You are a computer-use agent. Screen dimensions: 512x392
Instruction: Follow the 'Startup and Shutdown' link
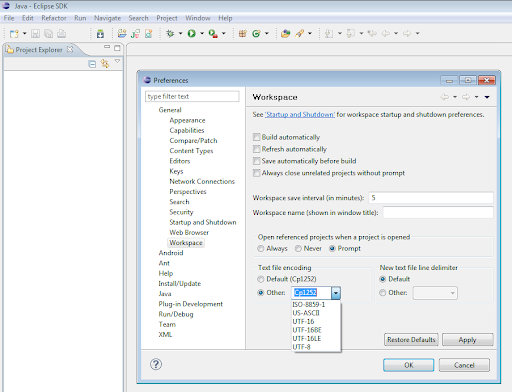pos(300,115)
